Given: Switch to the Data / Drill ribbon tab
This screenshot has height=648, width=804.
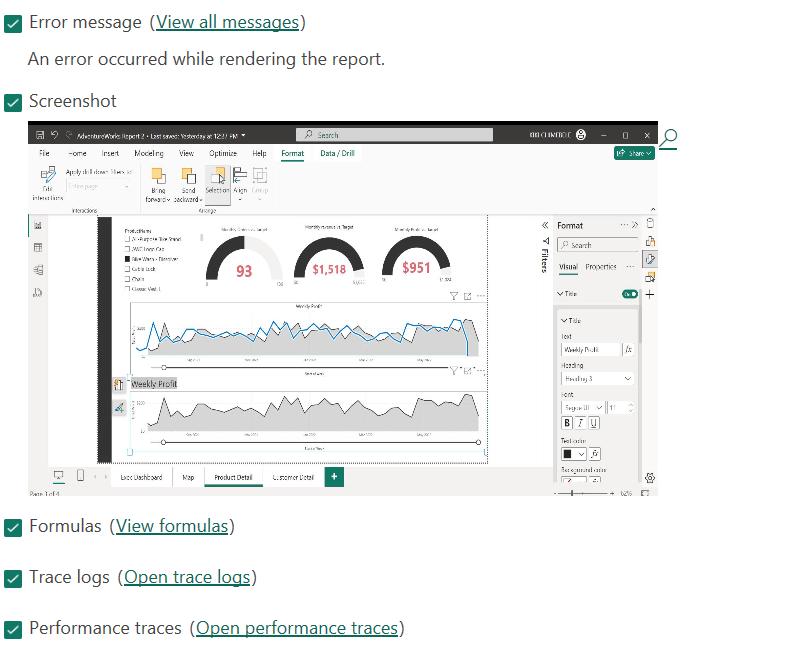Looking at the screenshot, I should click(x=337, y=153).
